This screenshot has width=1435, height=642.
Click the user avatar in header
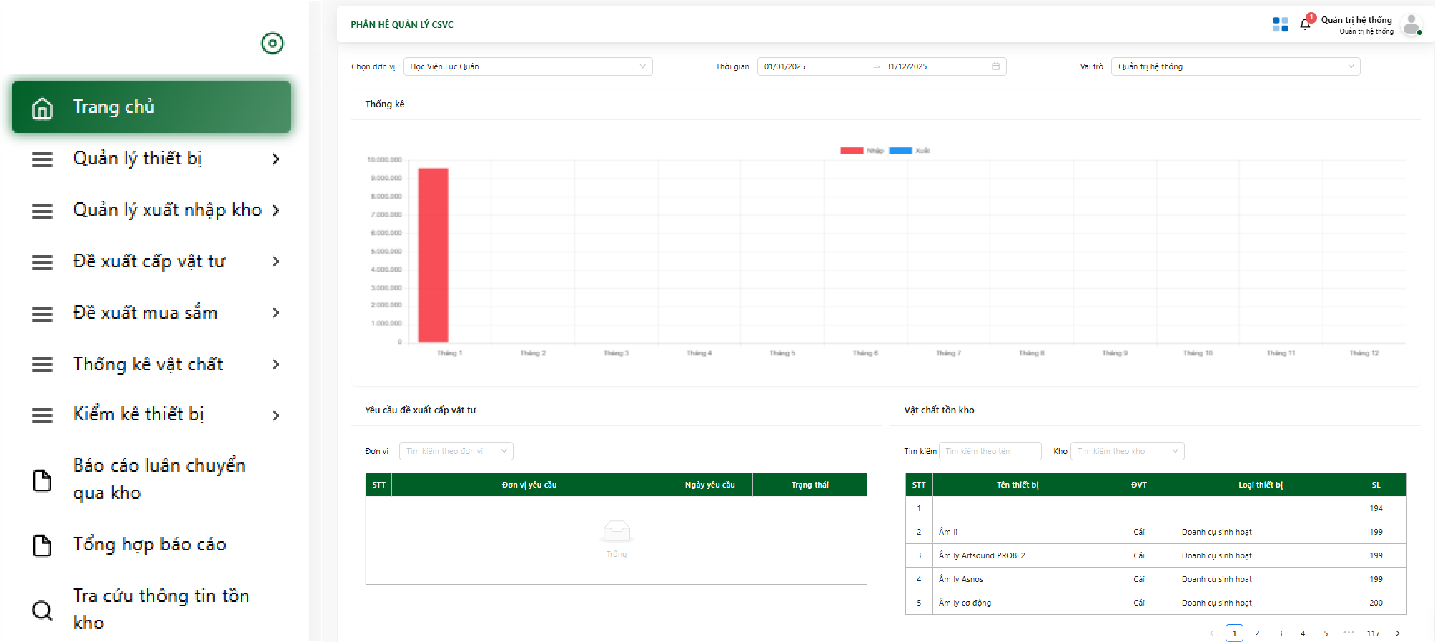tap(1411, 24)
